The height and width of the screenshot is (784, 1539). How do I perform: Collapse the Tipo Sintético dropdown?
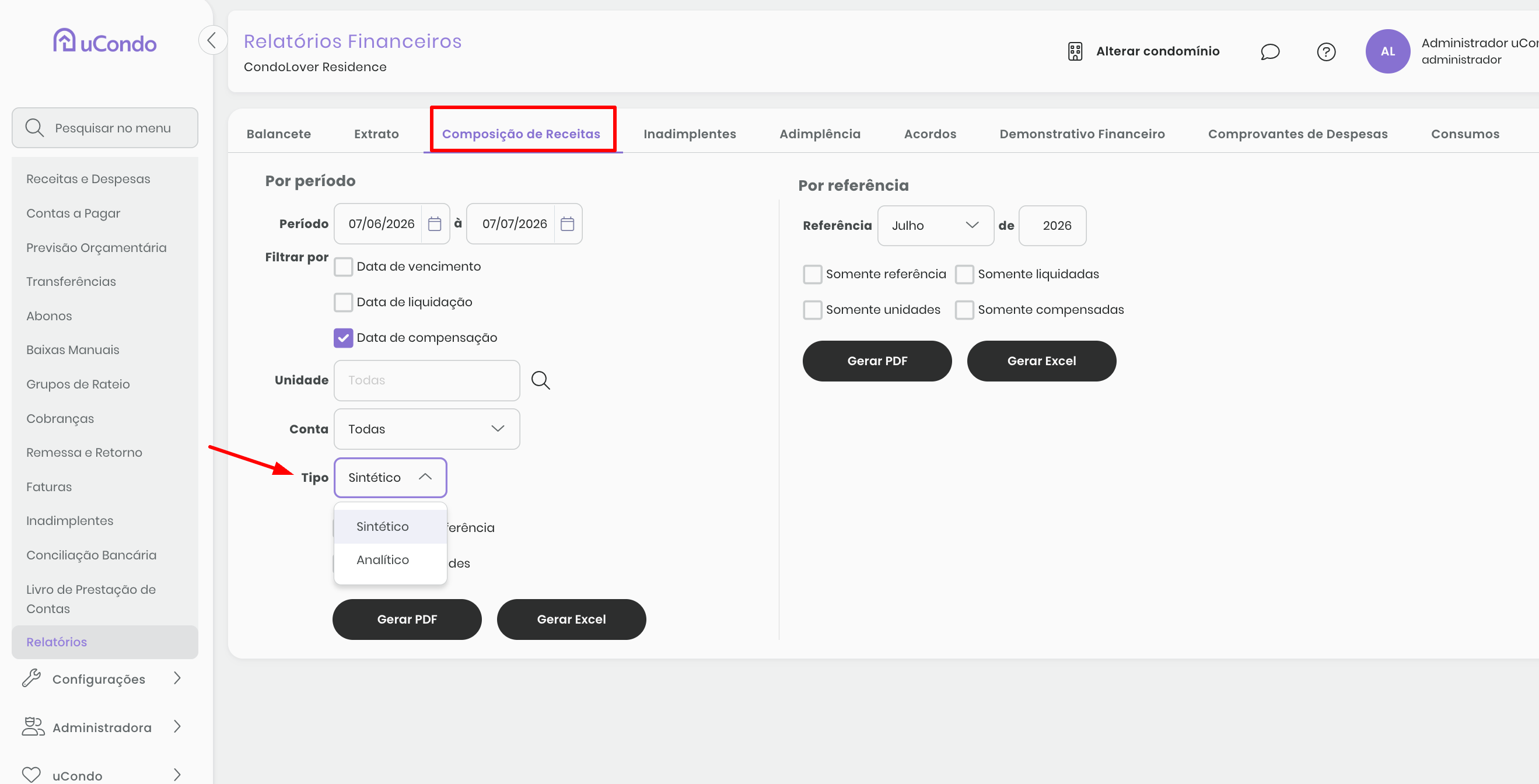[390, 477]
